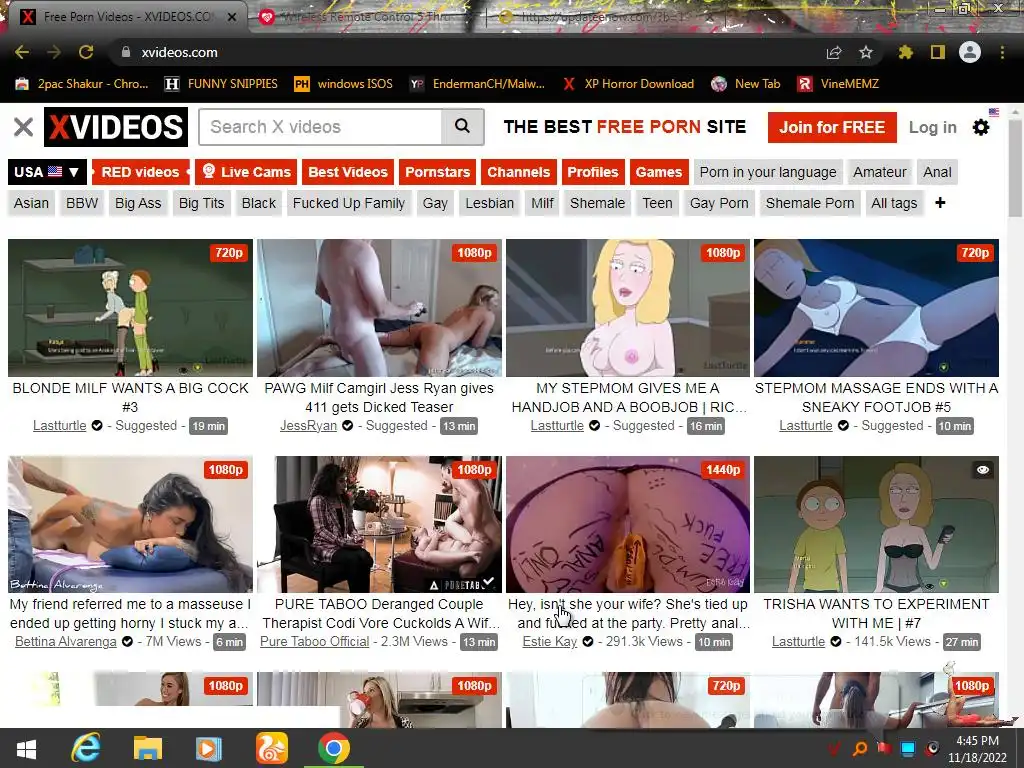The width and height of the screenshot is (1024, 768).
Task: Open the windows ISOS bookmark
Action: (x=344, y=84)
